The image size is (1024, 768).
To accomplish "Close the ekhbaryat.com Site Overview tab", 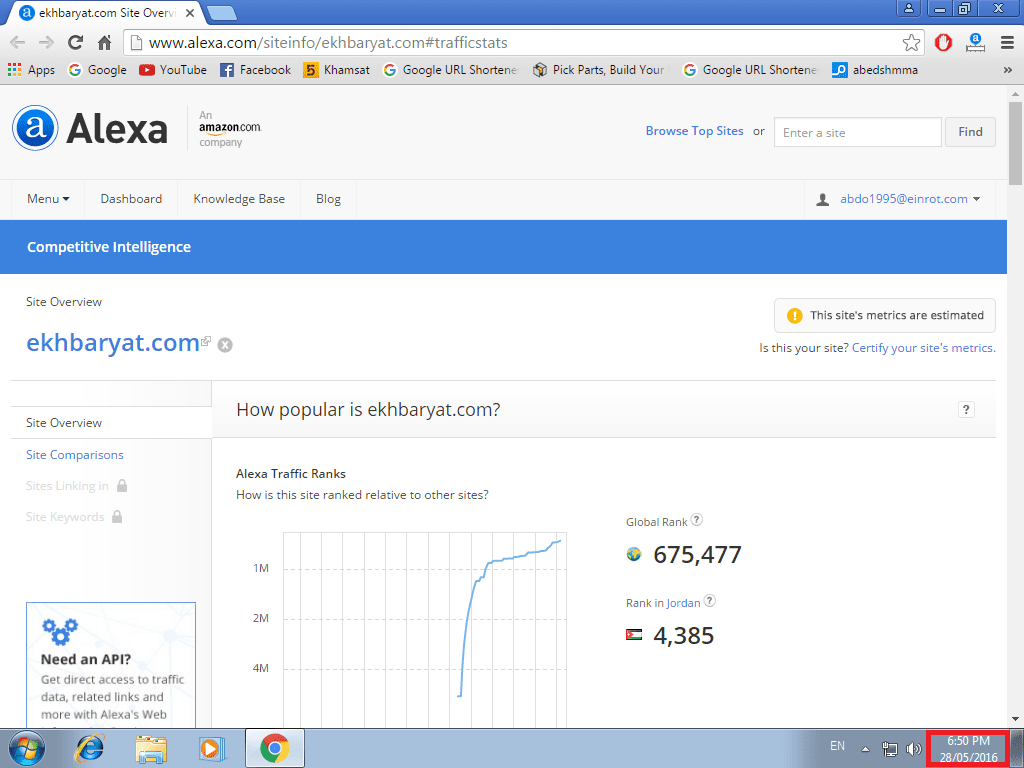I will tap(190, 12).
